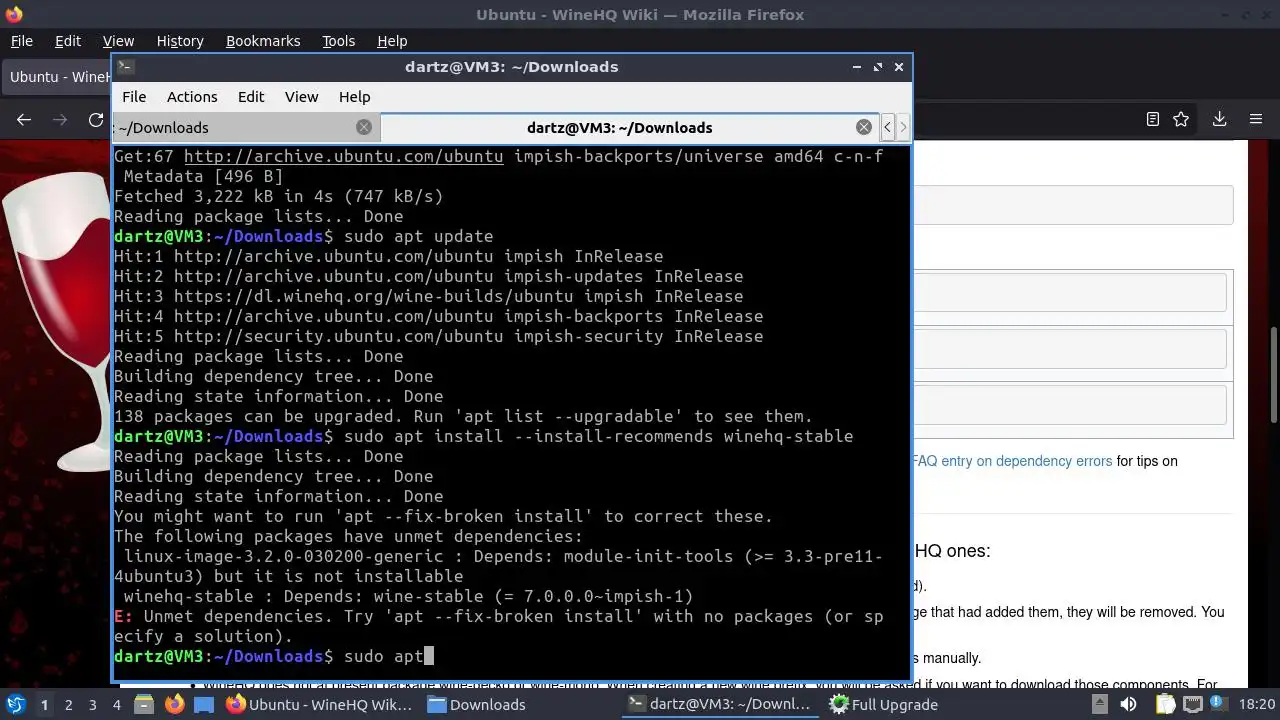Open terminal Help menu
1280x720 pixels.
coord(354,97)
